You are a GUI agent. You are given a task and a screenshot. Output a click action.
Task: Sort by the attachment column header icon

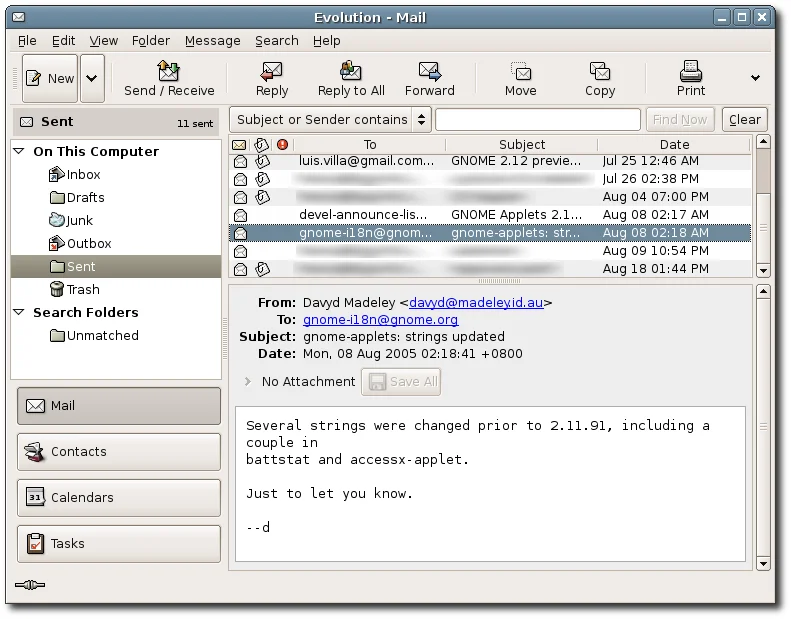pos(261,145)
